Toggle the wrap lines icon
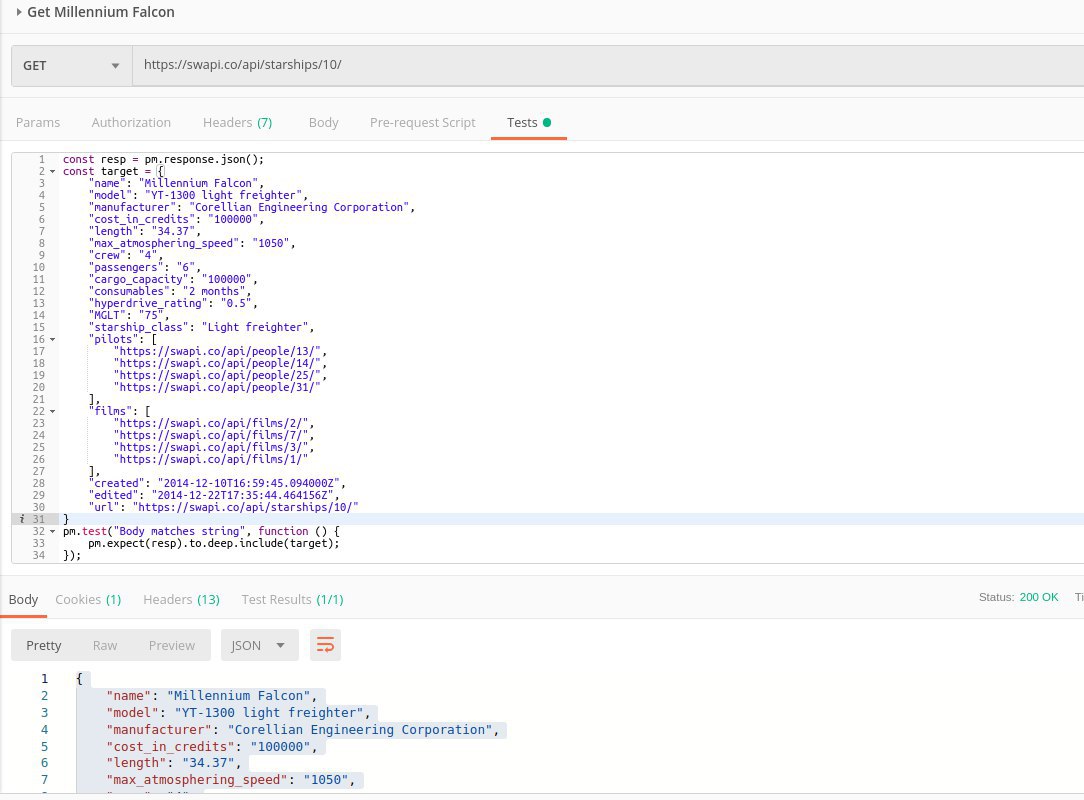 click(x=325, y=645)
